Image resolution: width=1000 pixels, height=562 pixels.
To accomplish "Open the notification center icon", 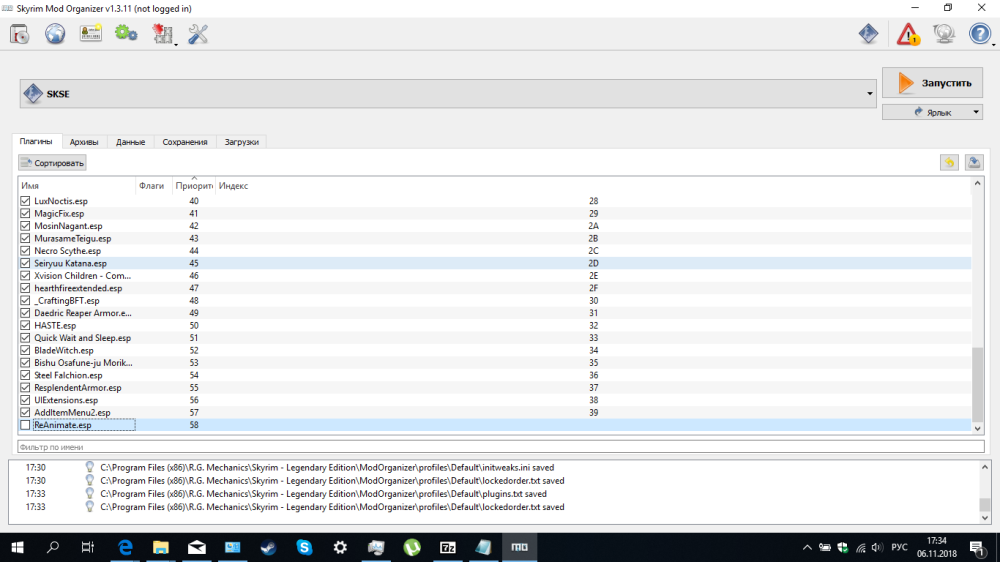I will point(978,547).
